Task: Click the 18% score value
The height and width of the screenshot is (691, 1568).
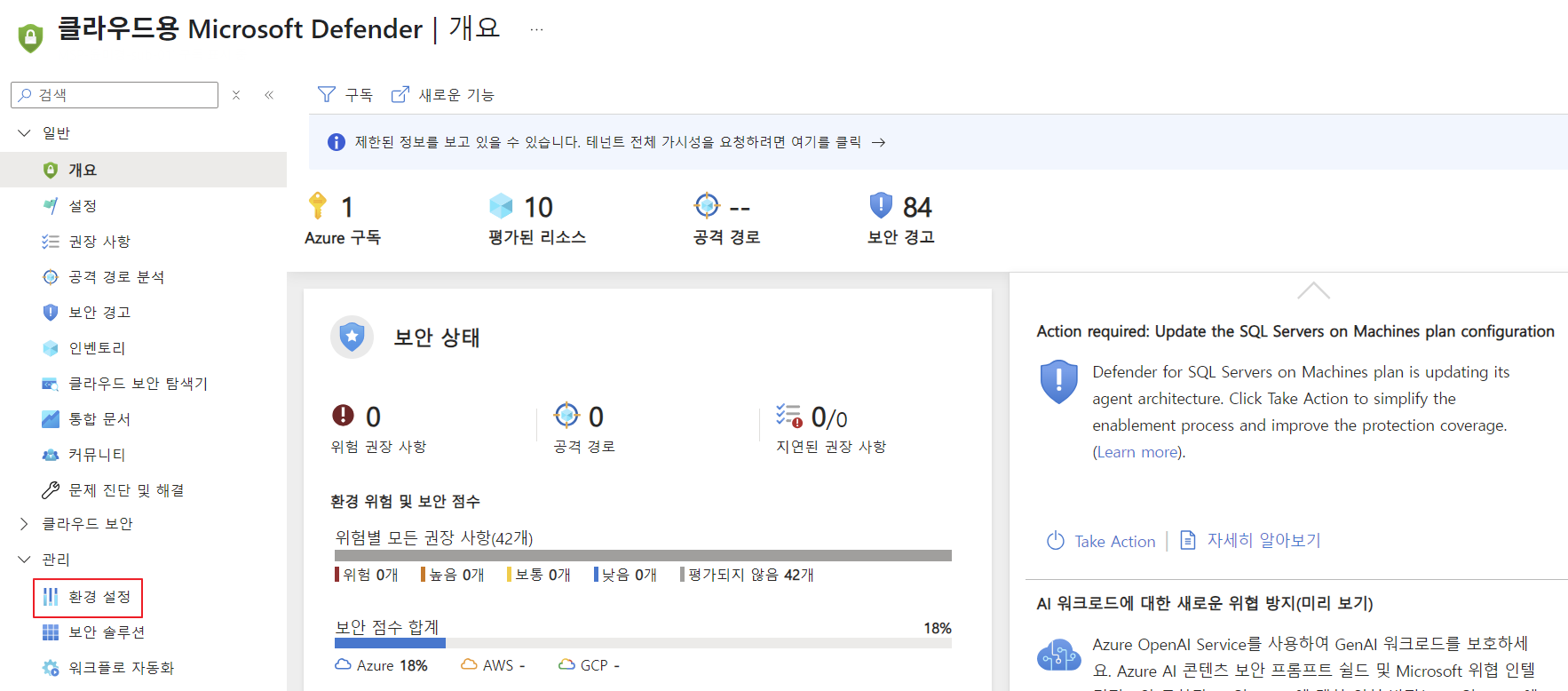Action: tap(937, 628)
